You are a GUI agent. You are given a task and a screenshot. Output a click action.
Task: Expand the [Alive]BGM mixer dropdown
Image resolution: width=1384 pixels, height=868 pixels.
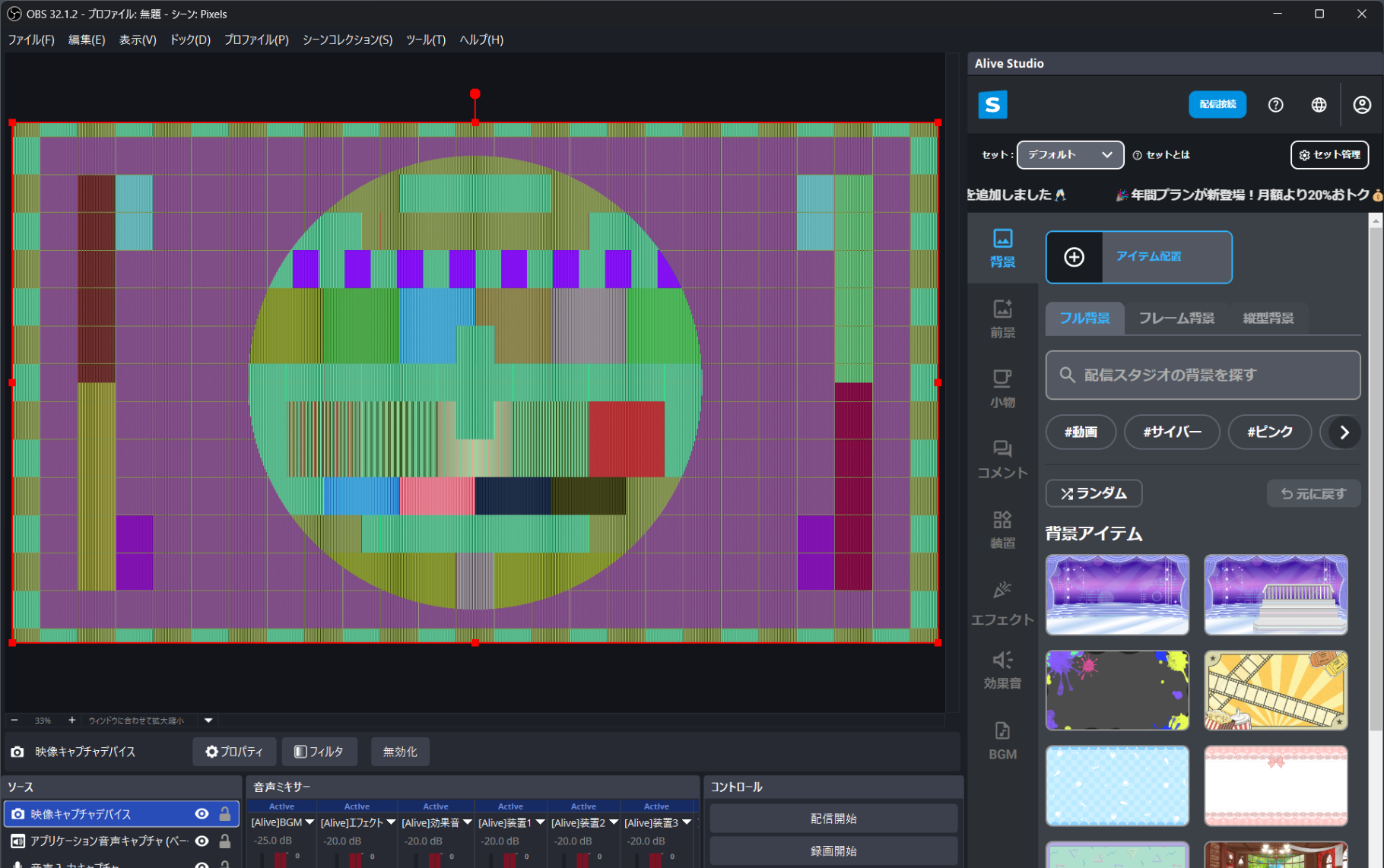click(309, 822)
